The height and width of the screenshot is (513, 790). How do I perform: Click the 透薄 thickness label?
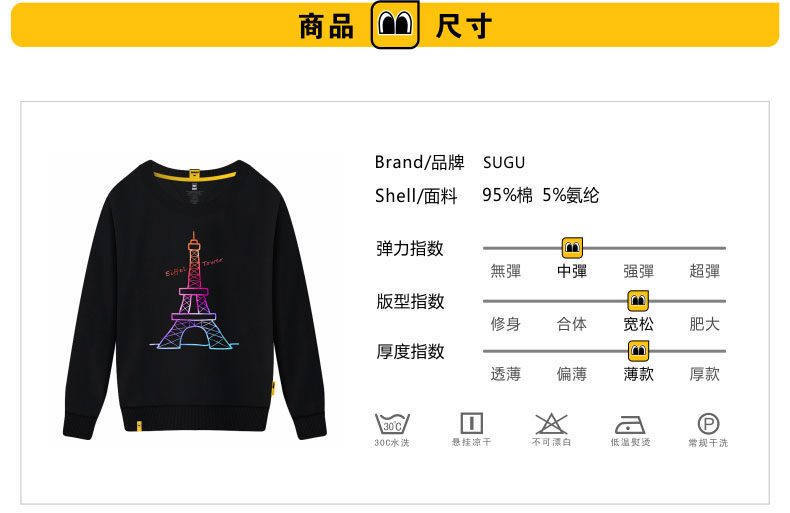coord(505,374)
